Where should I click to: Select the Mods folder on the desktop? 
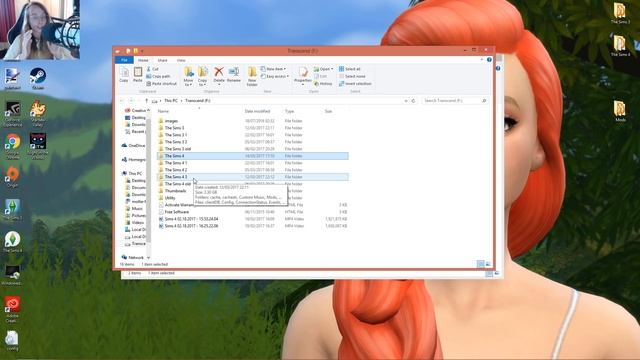pos(620,111)
